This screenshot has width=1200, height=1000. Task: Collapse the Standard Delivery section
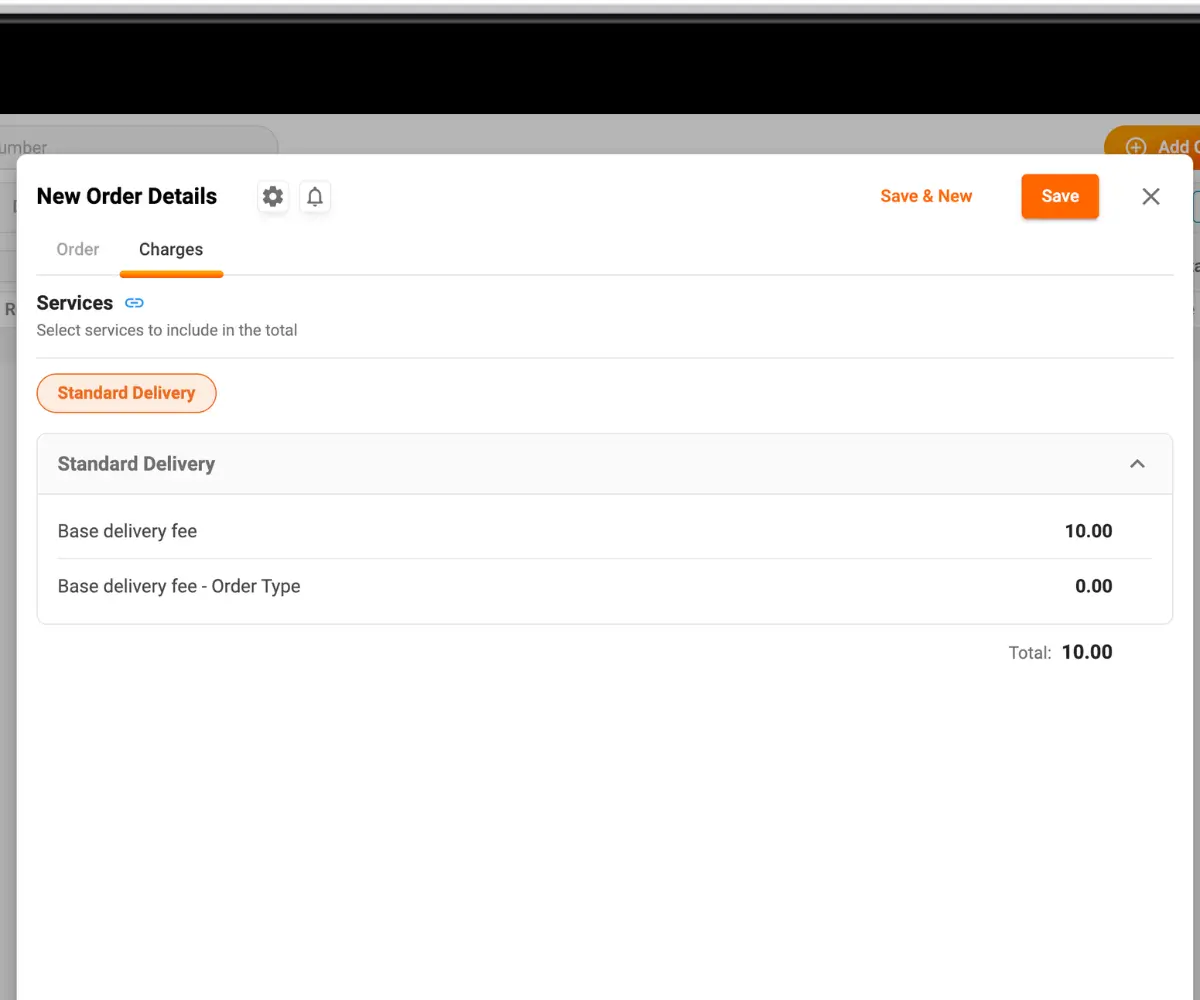(x=1137, y=464)
